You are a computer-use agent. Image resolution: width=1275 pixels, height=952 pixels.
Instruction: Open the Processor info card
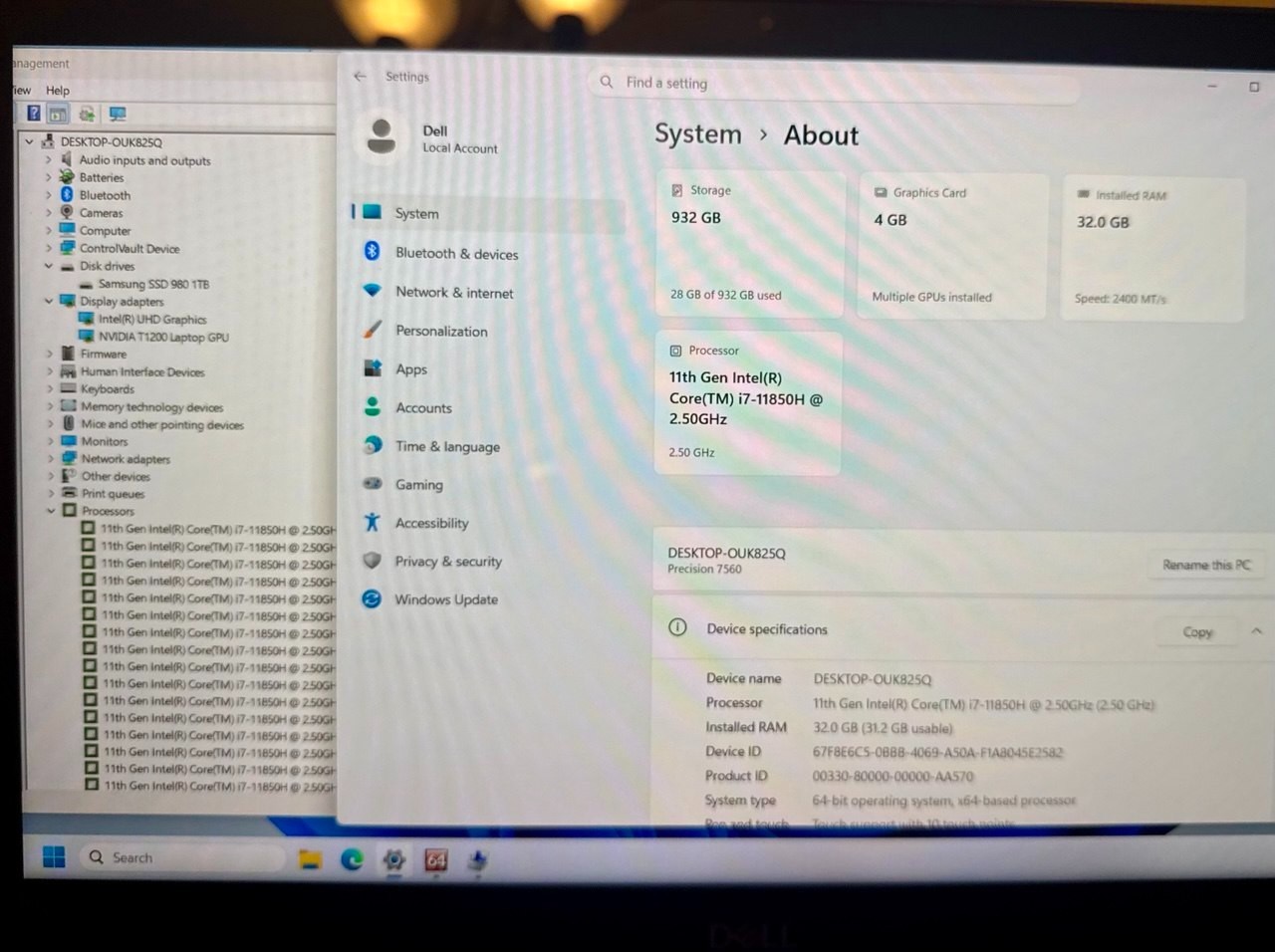coord(748,403)
